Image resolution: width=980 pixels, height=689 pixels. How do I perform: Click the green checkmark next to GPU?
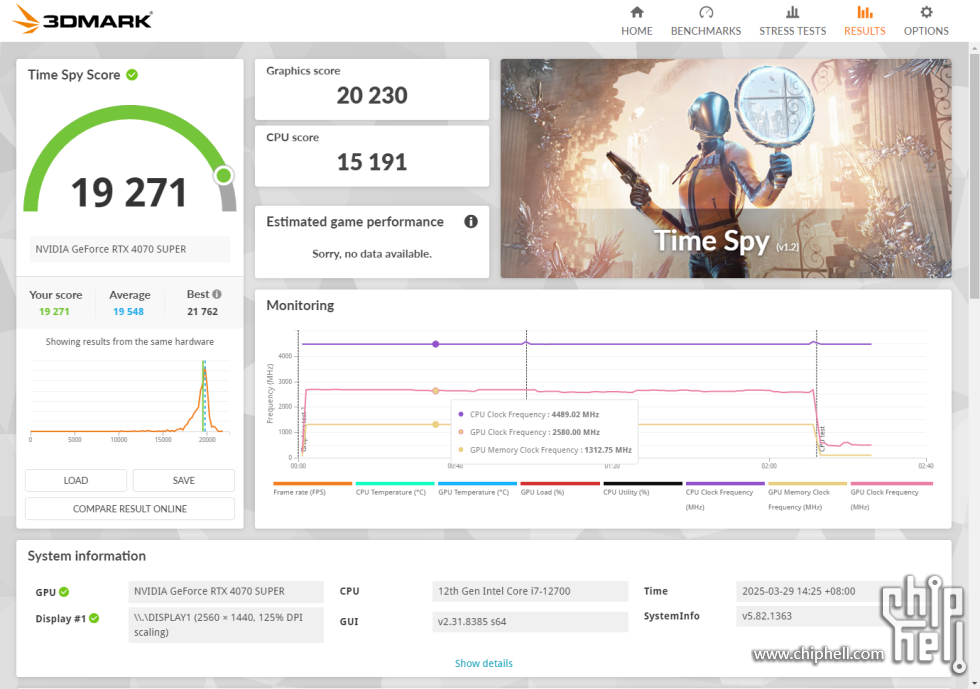coord(64,591)
